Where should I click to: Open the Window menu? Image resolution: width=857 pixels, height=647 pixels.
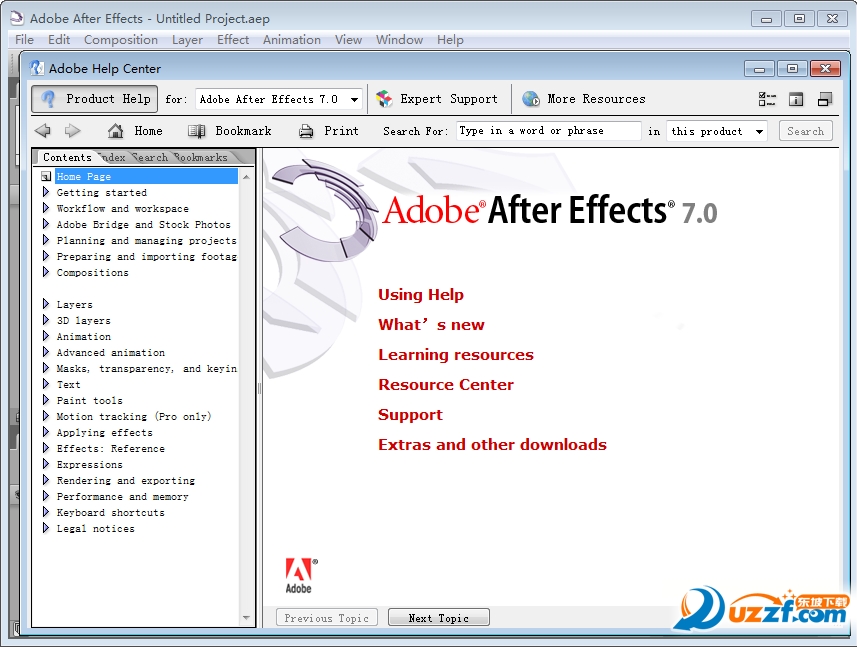(400, 40)
